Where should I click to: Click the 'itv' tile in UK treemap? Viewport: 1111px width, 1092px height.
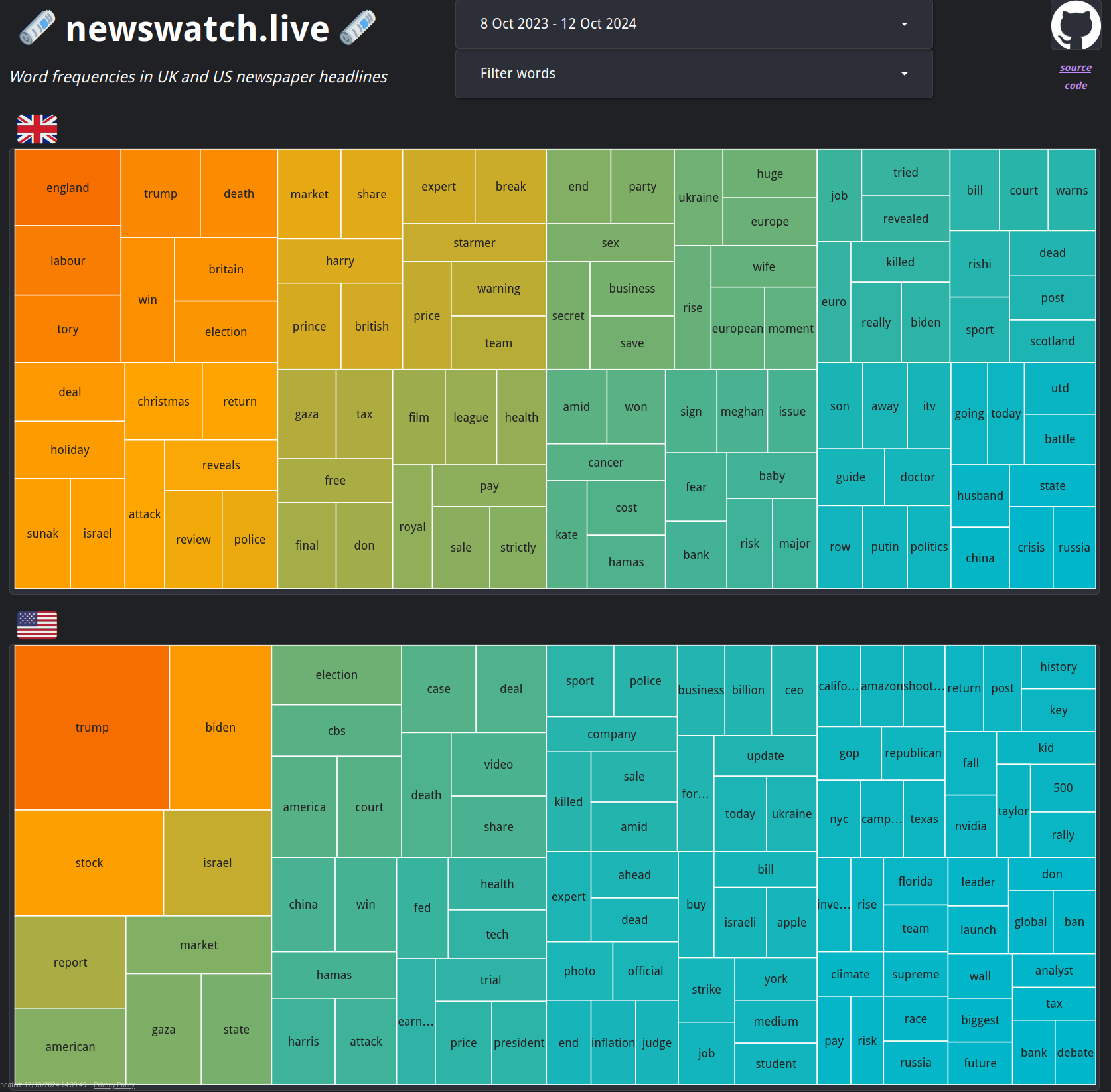pos(928,406)
